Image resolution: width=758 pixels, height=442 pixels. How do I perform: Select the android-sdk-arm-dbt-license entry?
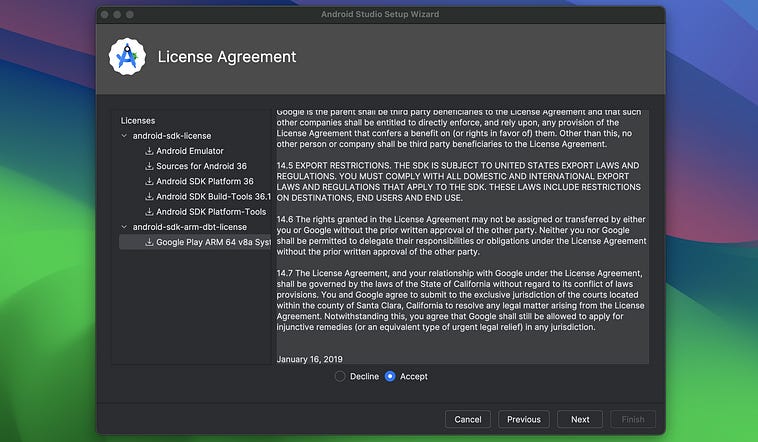(190, 227)
